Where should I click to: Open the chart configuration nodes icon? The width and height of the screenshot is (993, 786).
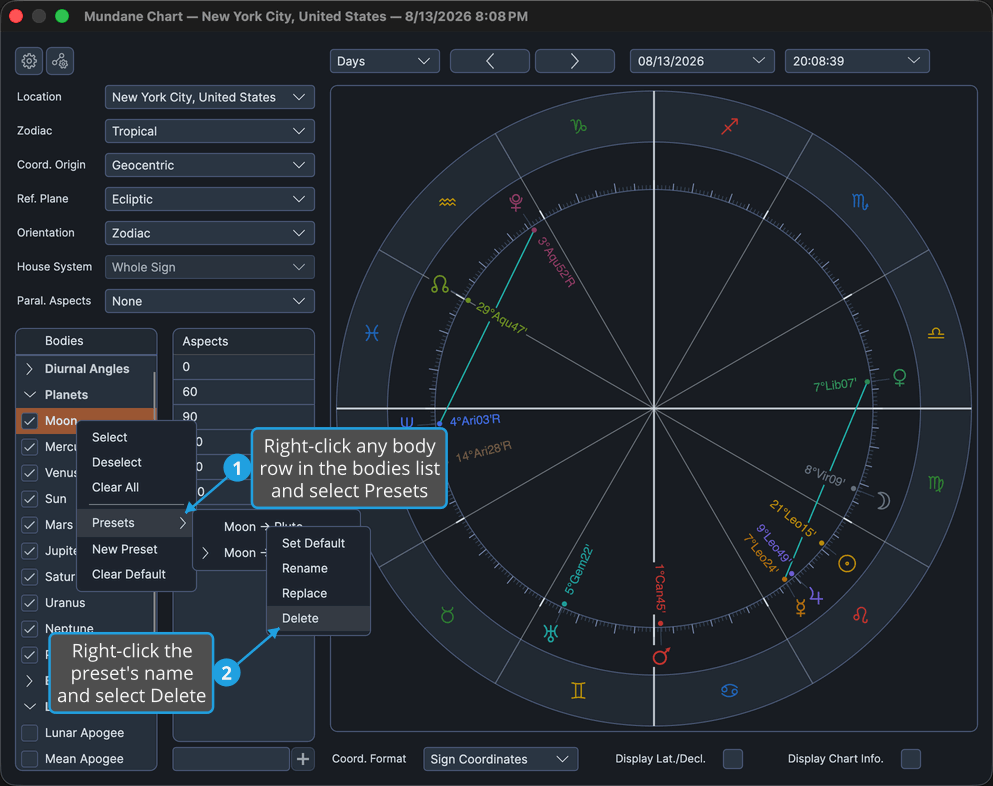click(x=60, y=61)
